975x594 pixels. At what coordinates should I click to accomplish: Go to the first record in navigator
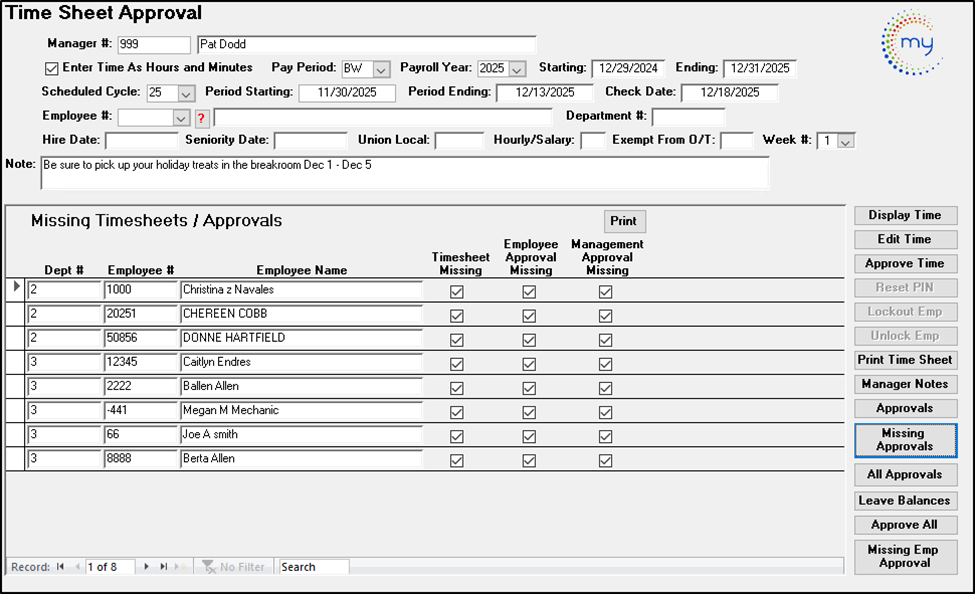tap(61, 567)
